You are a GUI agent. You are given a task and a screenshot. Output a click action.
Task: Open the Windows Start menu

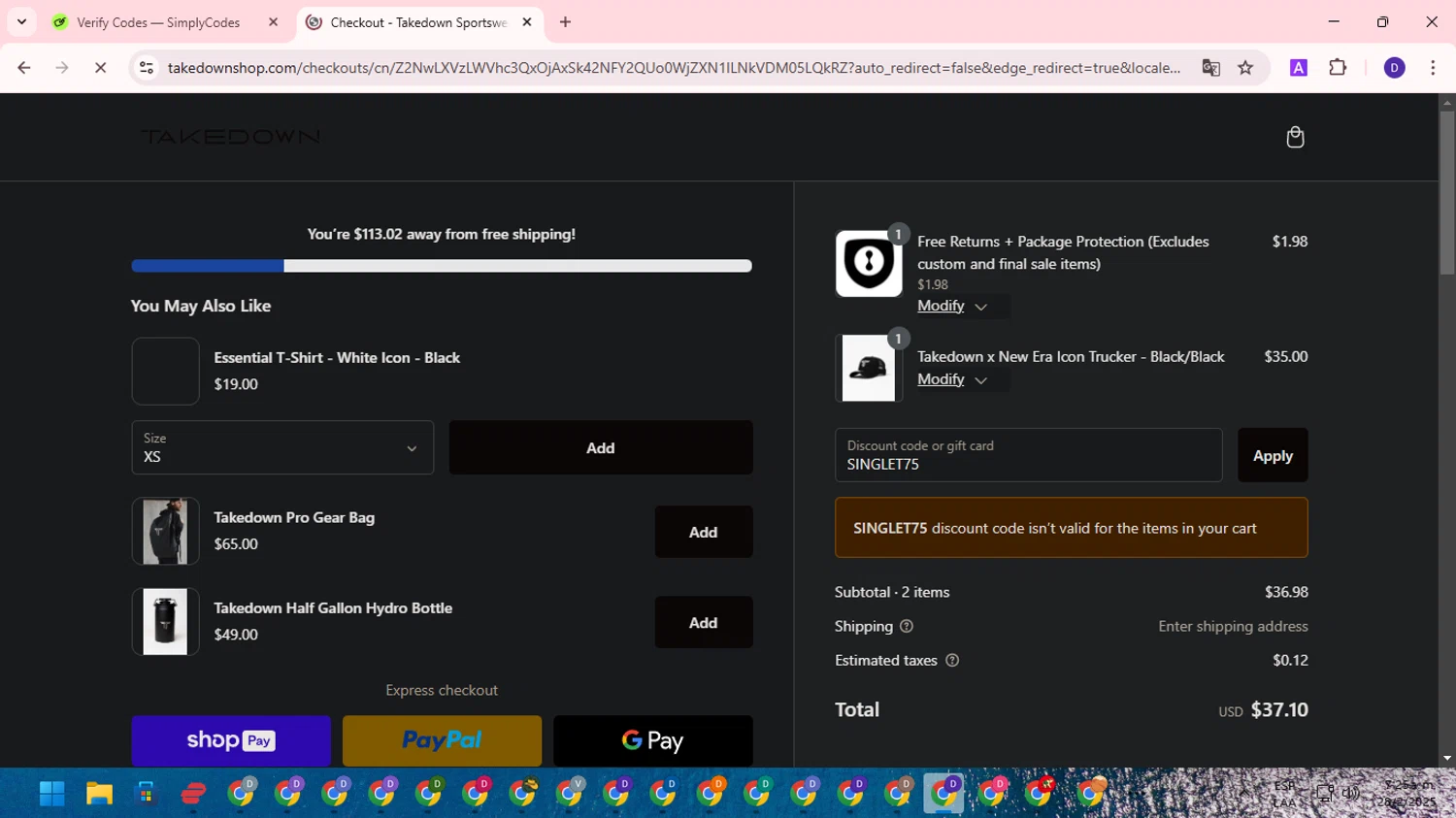(x=51, y=794)
